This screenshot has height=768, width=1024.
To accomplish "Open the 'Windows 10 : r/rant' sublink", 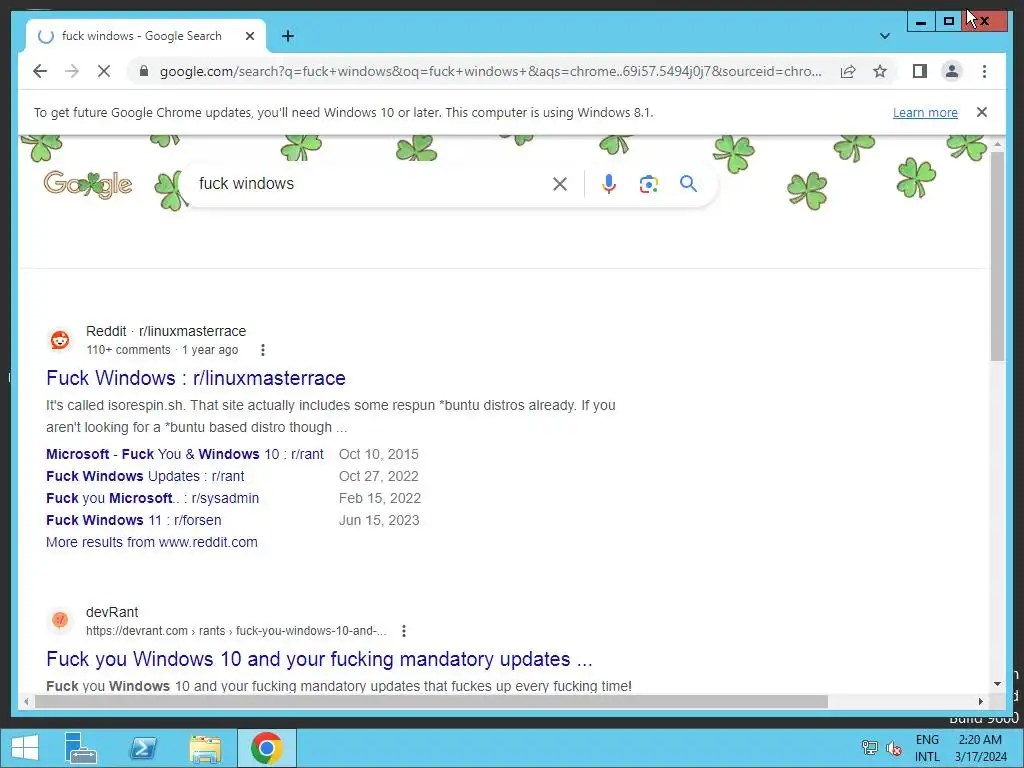I will click(x=185, y=454).
